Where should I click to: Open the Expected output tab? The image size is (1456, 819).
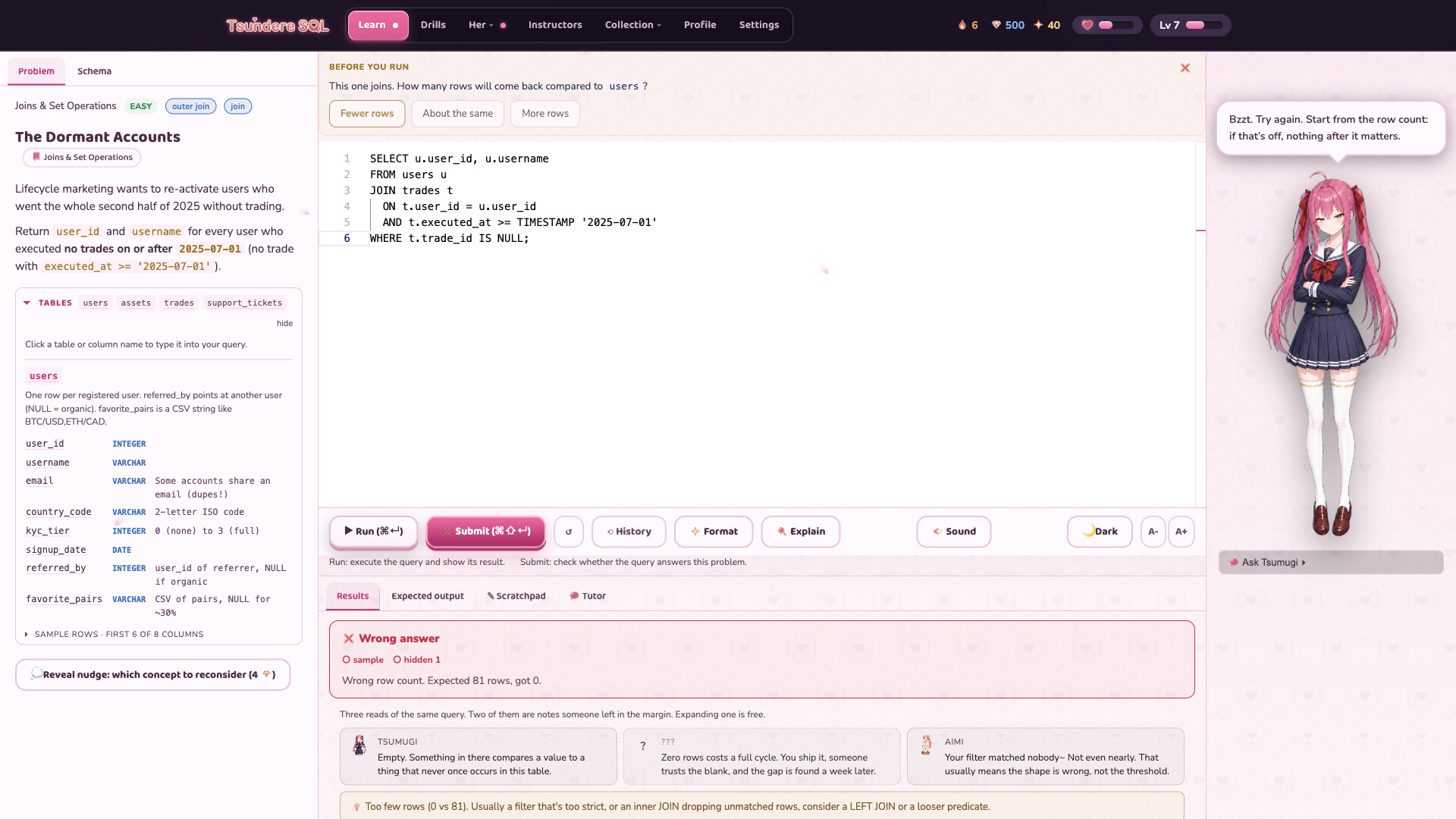(428, 596)
